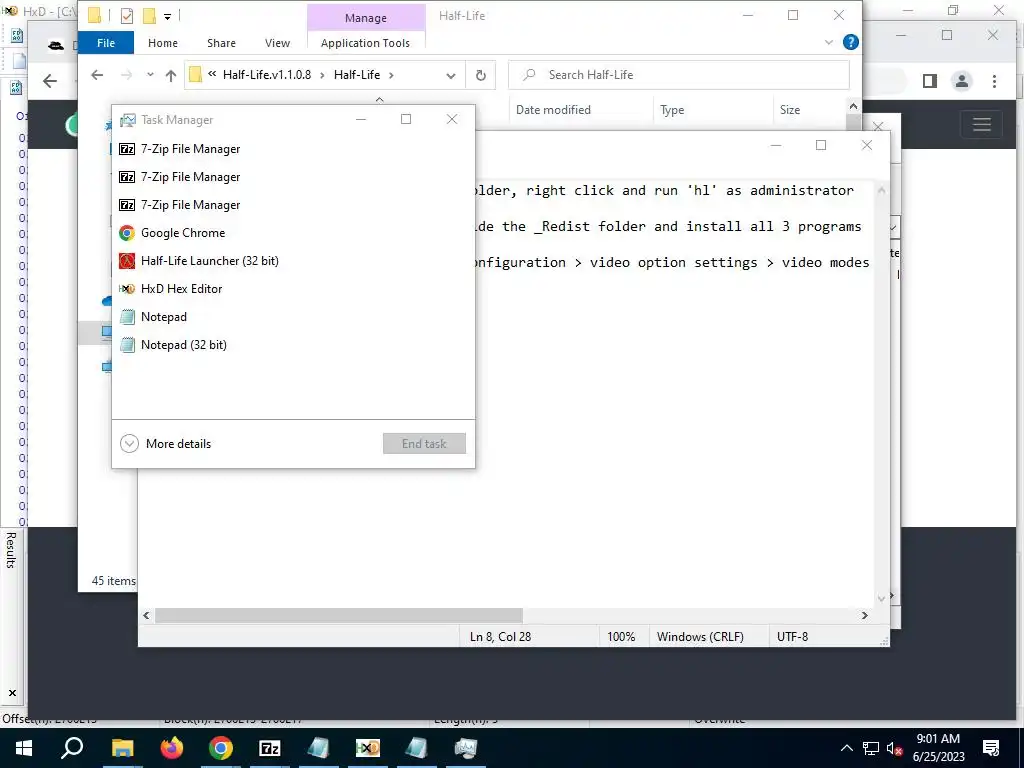Open the Chrome three-dot menu
1024x768 pixels.
coord(994,81)
